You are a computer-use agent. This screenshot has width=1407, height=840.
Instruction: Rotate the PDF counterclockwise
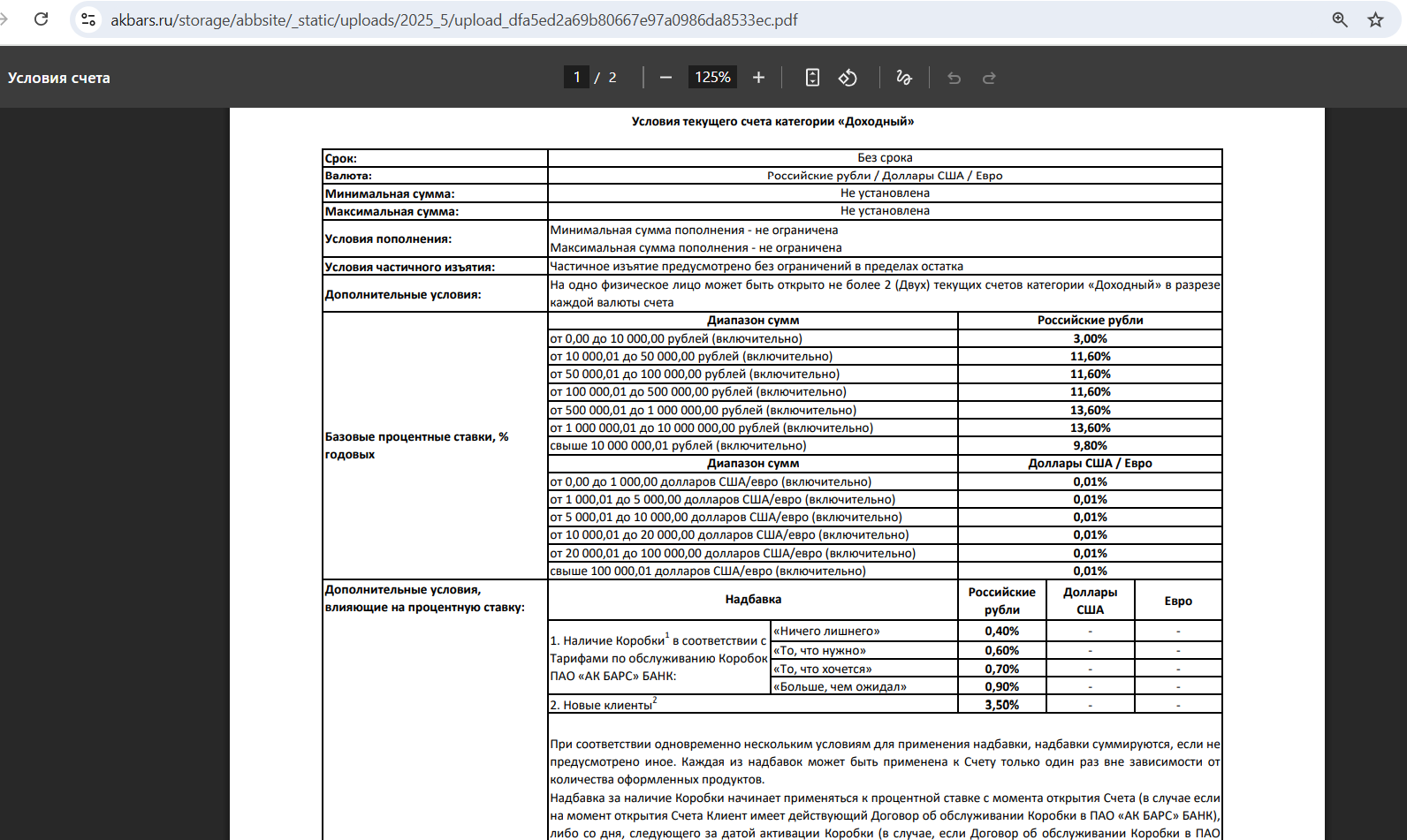click(x=848, y=78)
